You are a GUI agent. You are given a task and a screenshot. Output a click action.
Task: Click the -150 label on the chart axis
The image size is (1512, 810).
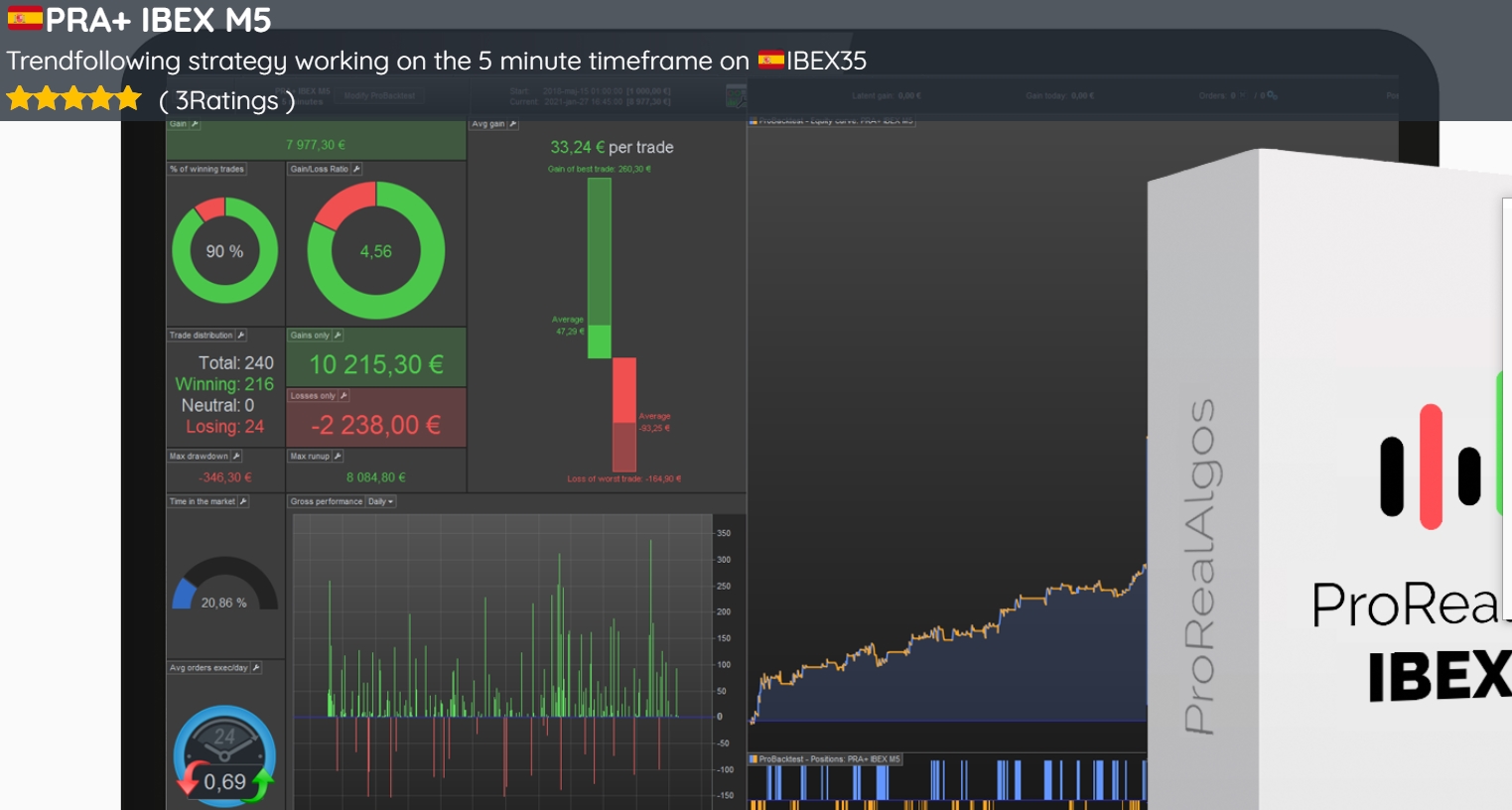pos(726,795)
